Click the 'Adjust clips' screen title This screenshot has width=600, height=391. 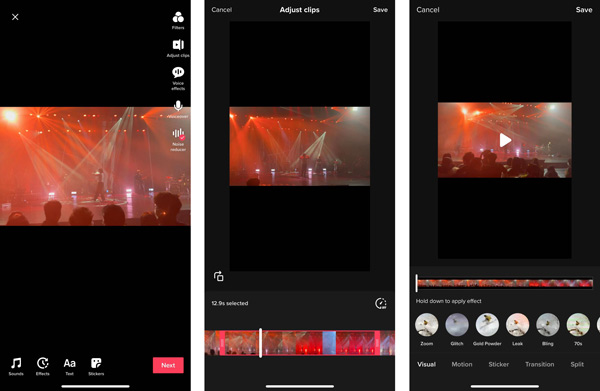pyautogui.click(x=300, y=10)
